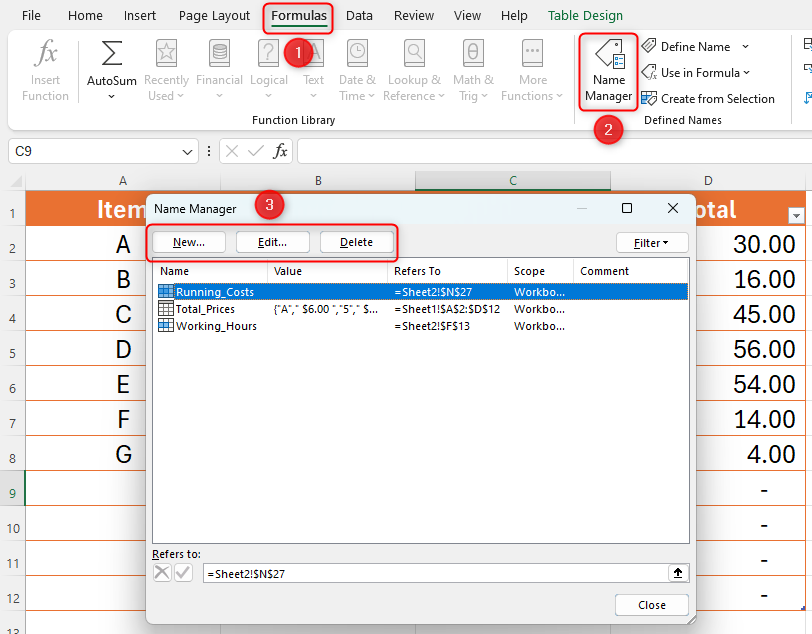Click the Refers to input field

tap(434, 573)
